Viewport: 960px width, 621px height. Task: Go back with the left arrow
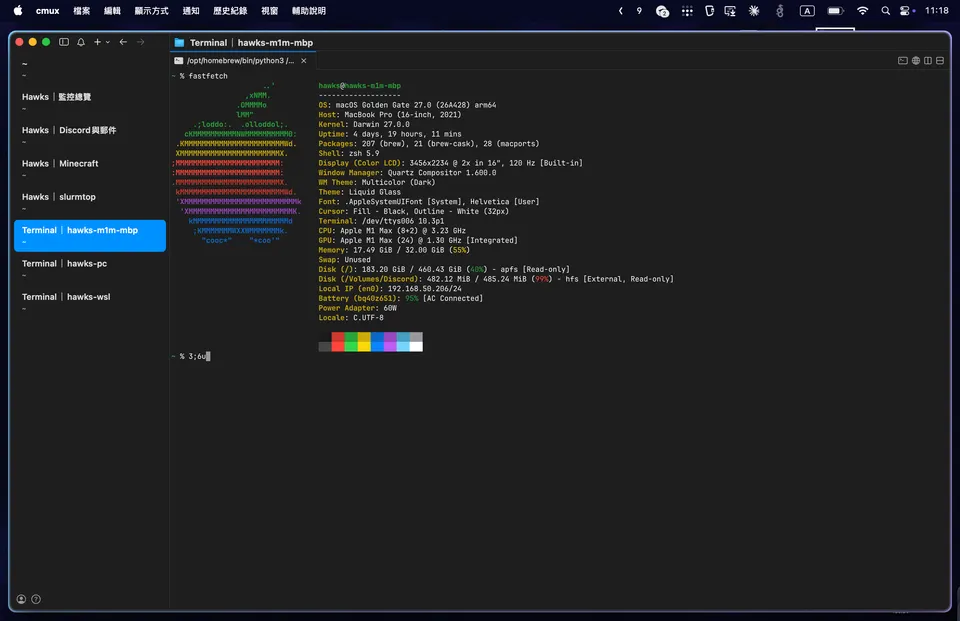[x=123, y=42]
